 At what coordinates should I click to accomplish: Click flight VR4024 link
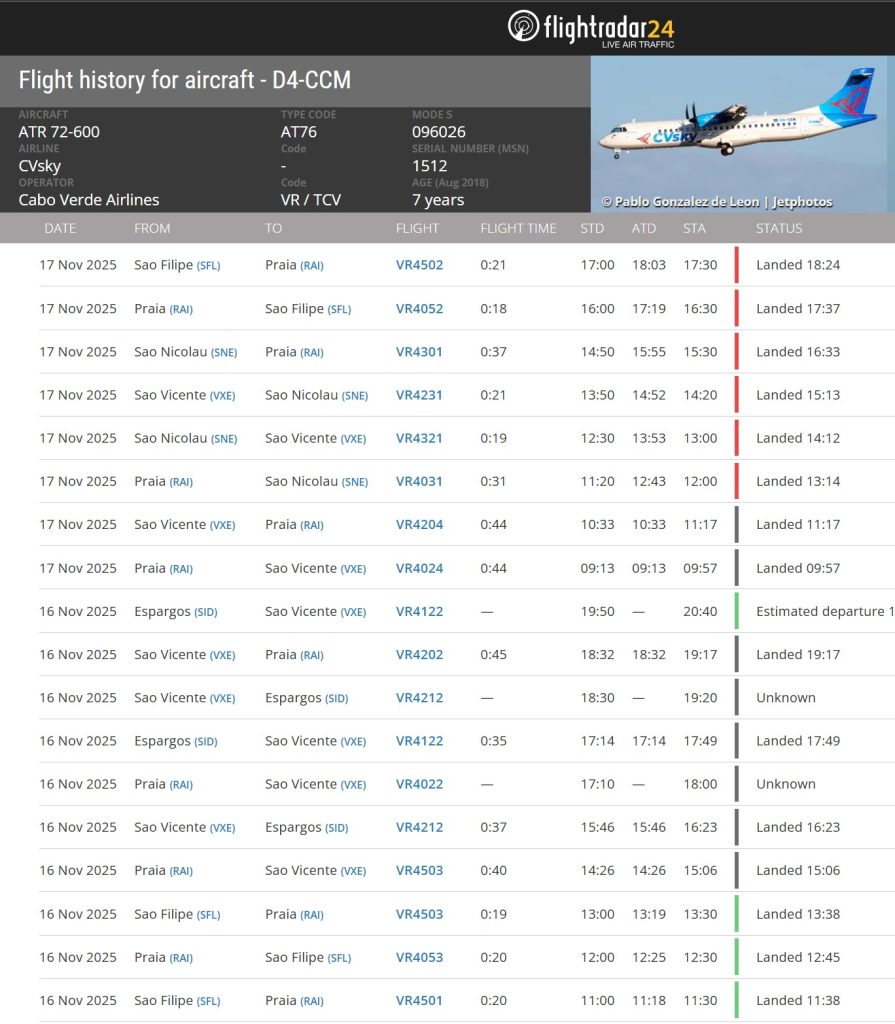click(x=419, y=568)
